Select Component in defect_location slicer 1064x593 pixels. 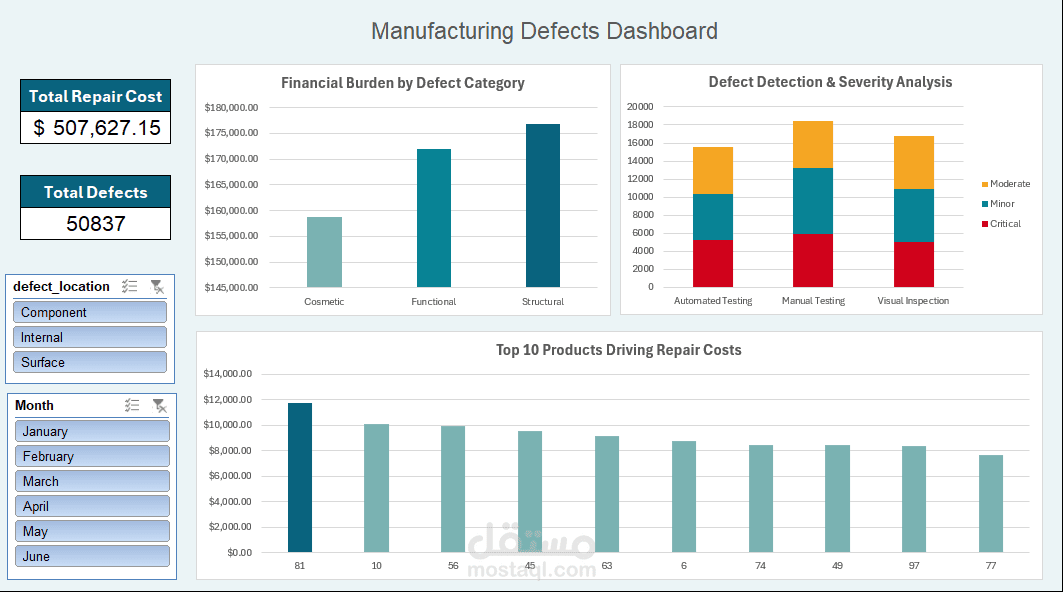(90, 312)
